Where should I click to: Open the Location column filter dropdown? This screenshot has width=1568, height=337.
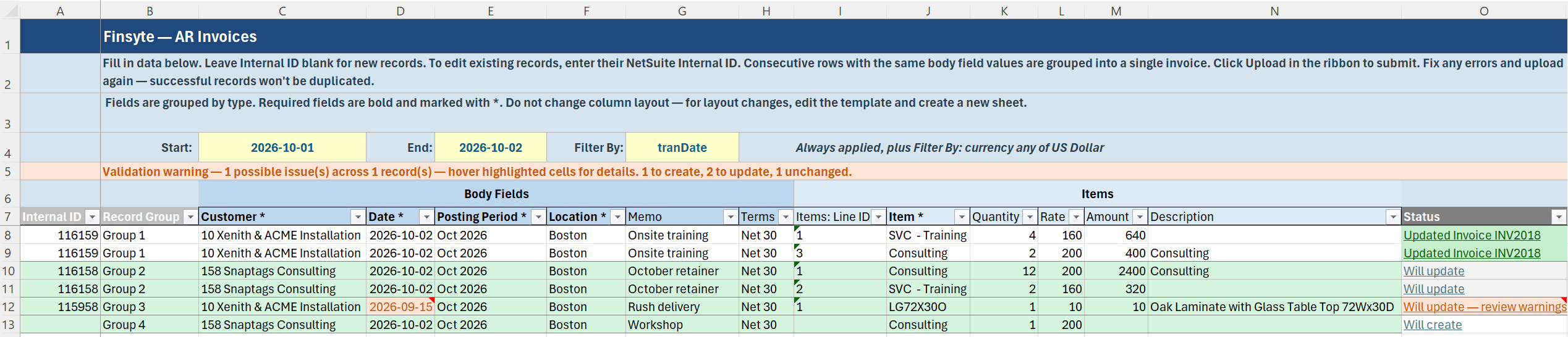pyautogui.click(x=617, y=217)
